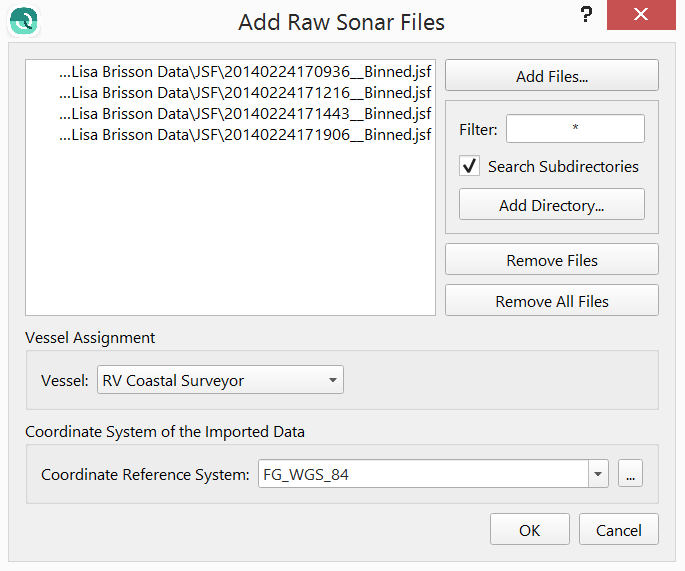Click empty area of the file list
Viewport: 685px width, 571px height.
click(230, 240)
